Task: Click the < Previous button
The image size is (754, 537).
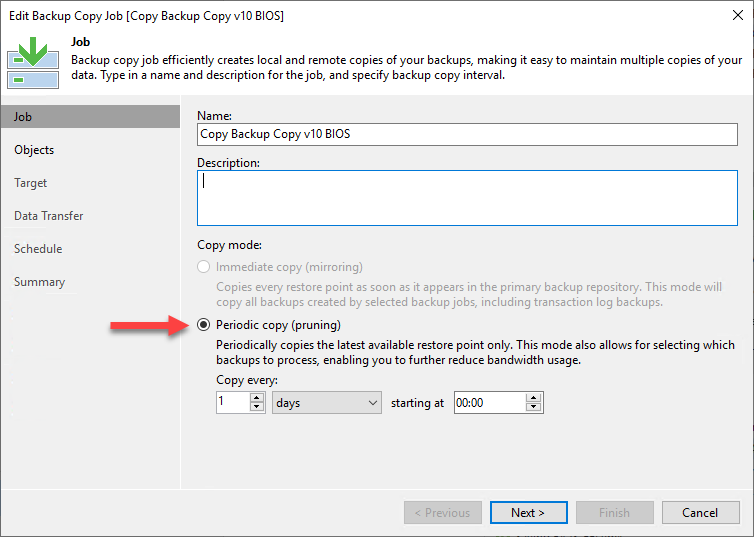Action: [442, 513]
